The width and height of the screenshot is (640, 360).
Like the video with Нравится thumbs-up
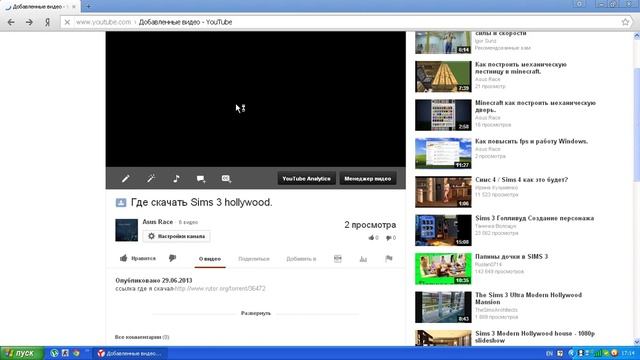(x=138, y=258)
